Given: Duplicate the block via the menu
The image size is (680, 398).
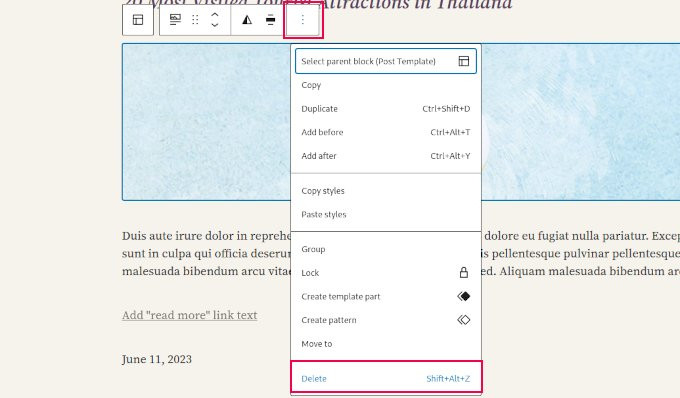Looking at the screenshot, I should click(386, 109).
